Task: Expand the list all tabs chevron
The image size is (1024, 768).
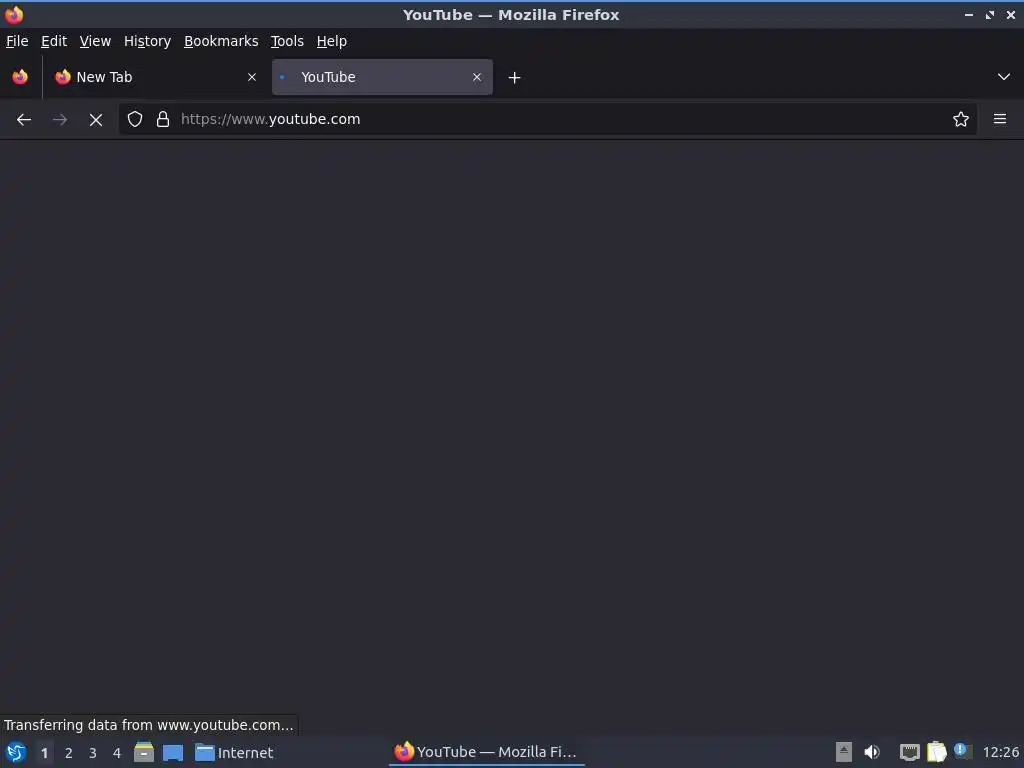Action: pyautogui.click(x=1004, y=77)
